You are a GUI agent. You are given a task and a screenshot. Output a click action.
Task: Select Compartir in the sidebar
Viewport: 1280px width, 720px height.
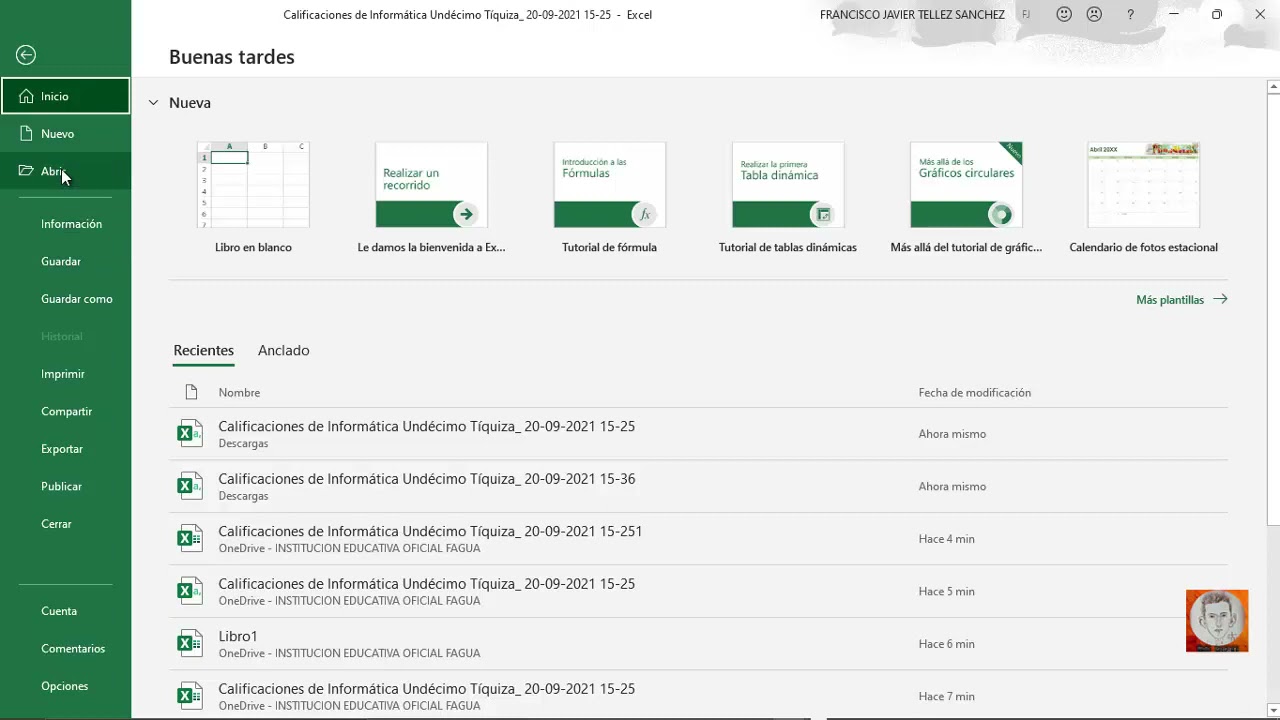(x=65, y=411)
